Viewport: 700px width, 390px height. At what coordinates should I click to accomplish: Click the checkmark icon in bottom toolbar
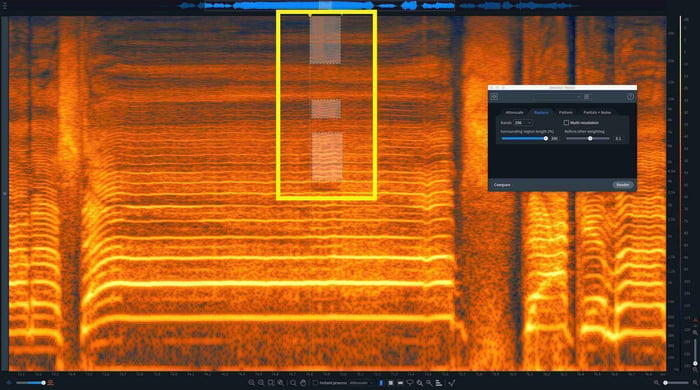click(452, 383)
